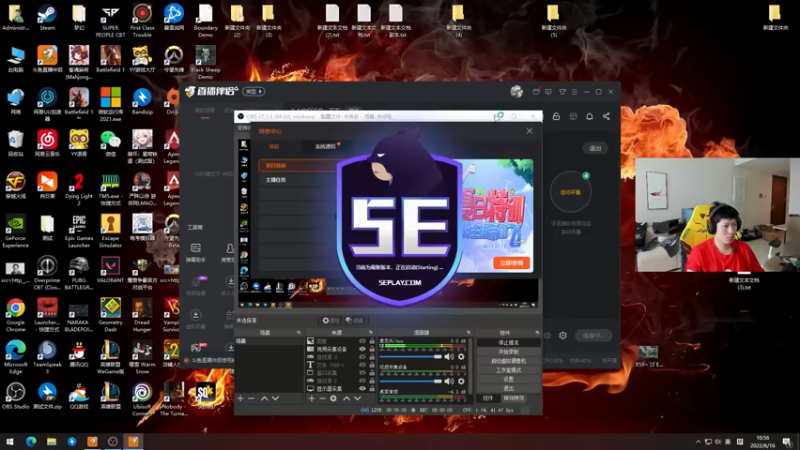Select the WeChat desktop icon

(110, 143)
